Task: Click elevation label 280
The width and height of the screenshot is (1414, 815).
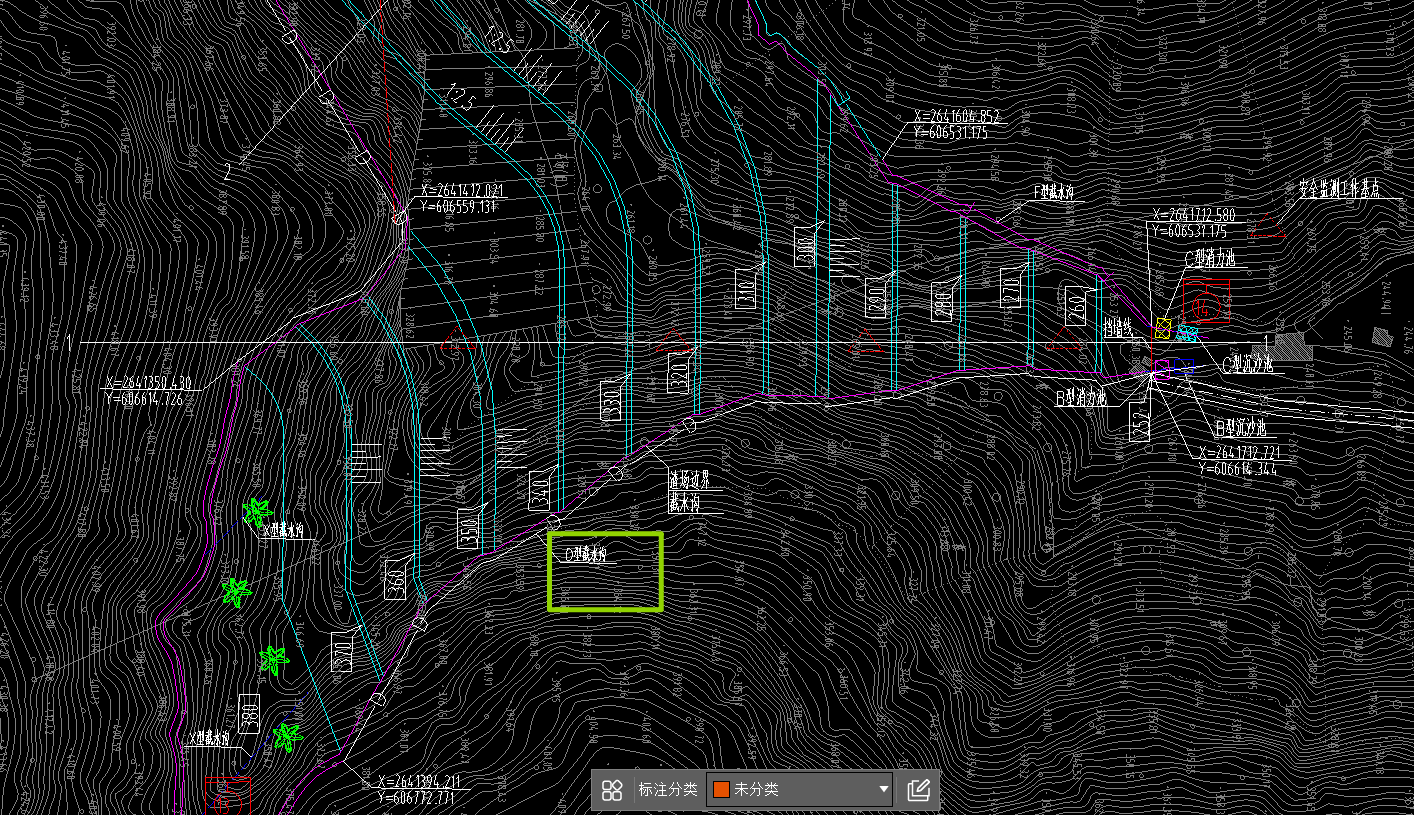Action: click(x=940, y=303)
